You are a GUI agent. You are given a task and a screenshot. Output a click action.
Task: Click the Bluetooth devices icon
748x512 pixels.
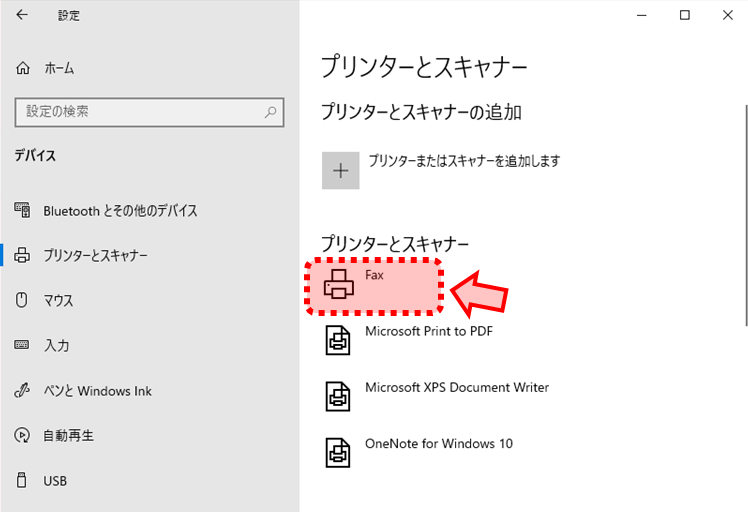23,210
